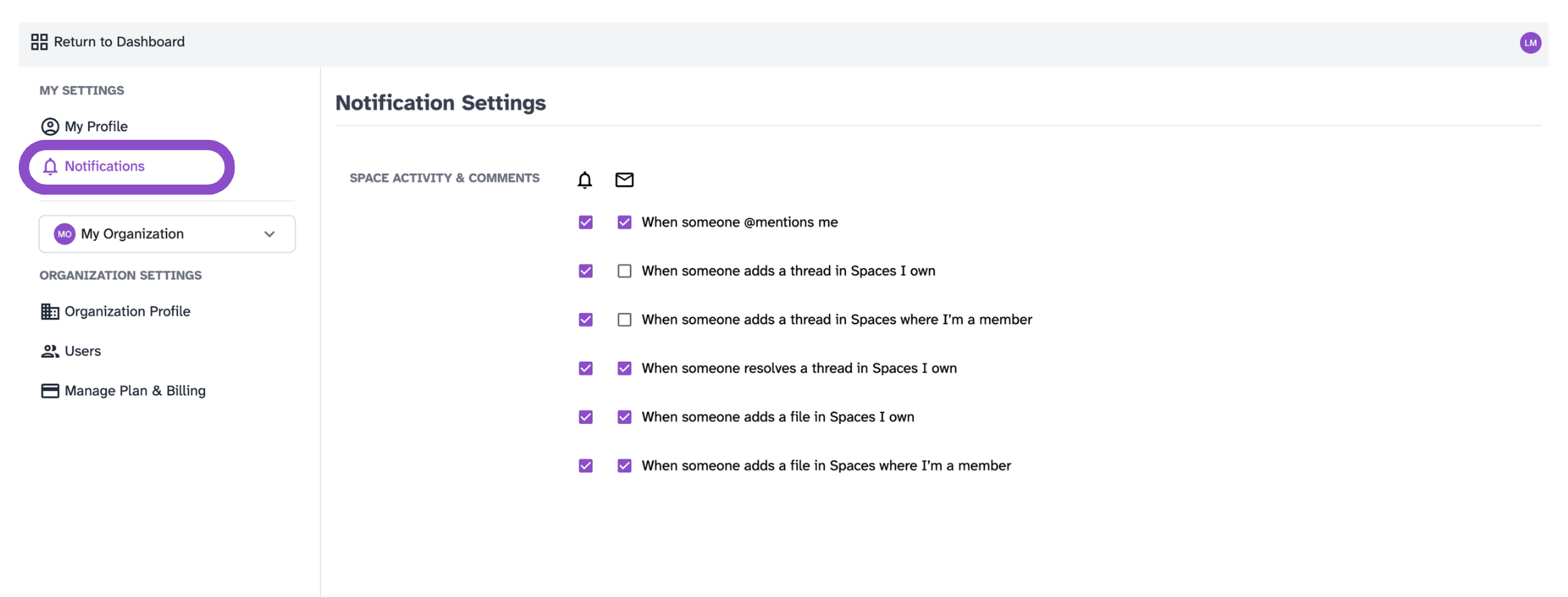Uncheck in-app for file in Spaces I own

pyautogui.click(x=586, y=417)
